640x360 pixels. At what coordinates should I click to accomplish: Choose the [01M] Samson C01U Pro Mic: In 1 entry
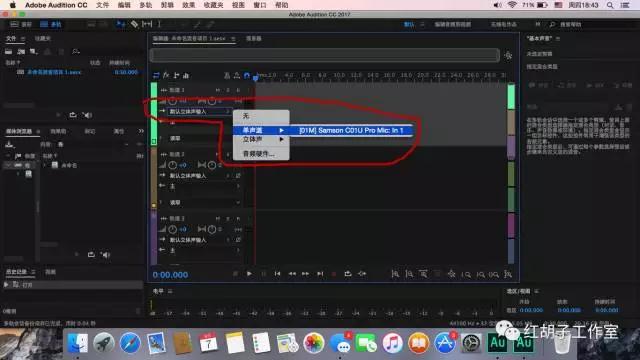coord(351,130)
